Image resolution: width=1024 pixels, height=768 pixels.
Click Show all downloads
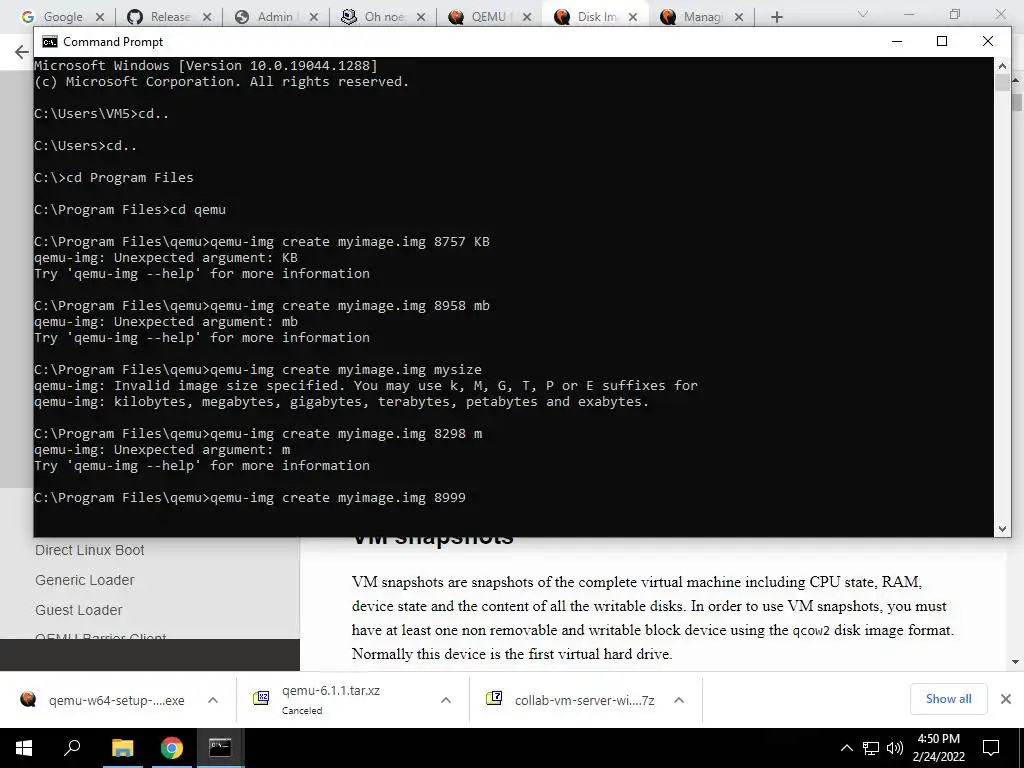(948, 699)
